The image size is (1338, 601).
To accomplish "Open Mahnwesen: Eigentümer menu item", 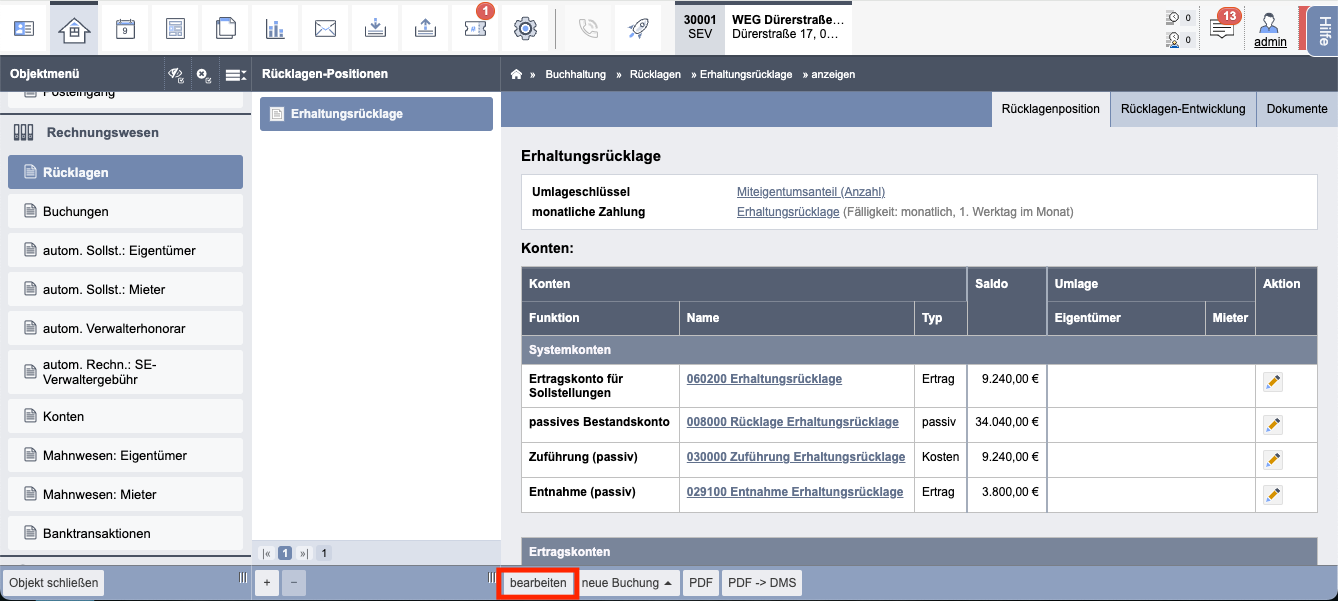I will click(125, 455).
